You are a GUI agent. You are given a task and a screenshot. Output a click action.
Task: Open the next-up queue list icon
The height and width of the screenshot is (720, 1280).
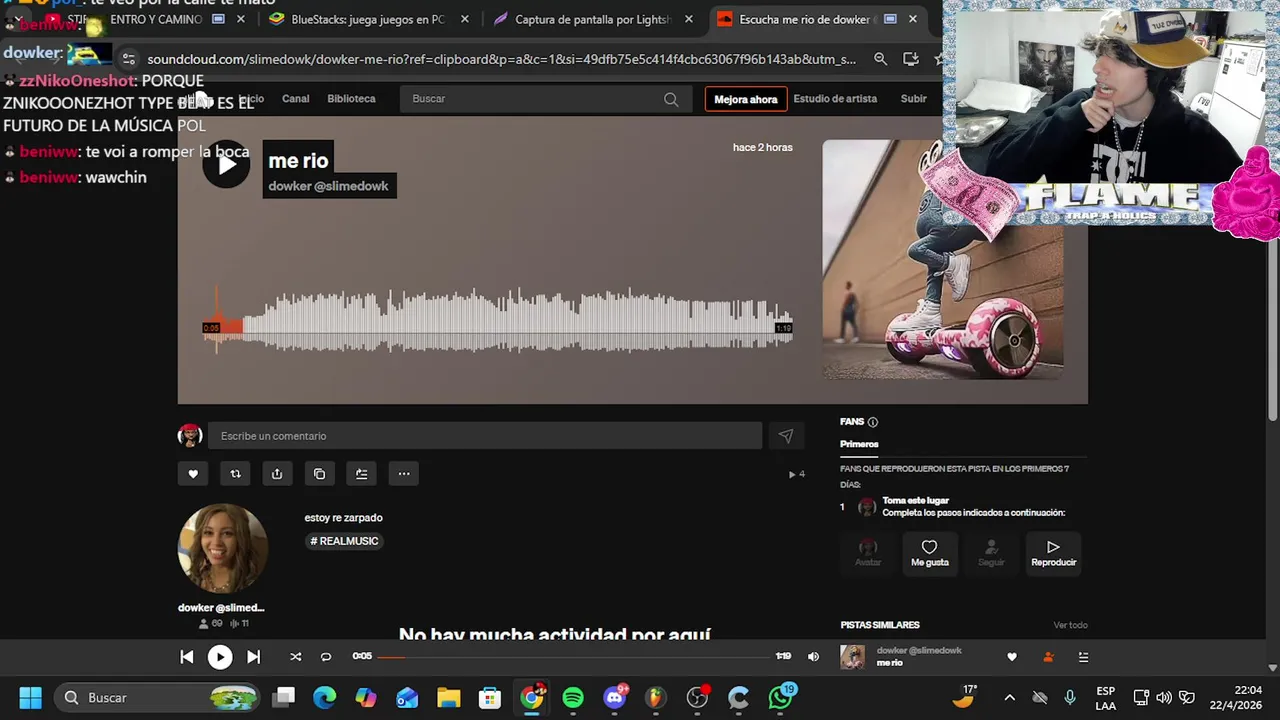pos(1083,657)
